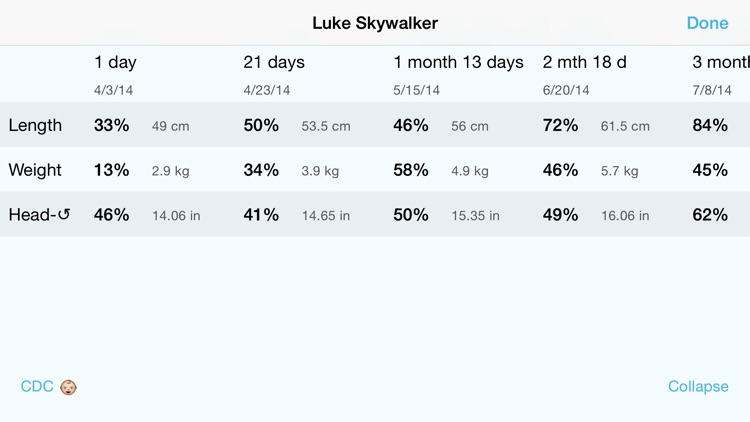The image size is (750, 422).
Task: Tap the 33% length percentile value
Action: point(111,125)
